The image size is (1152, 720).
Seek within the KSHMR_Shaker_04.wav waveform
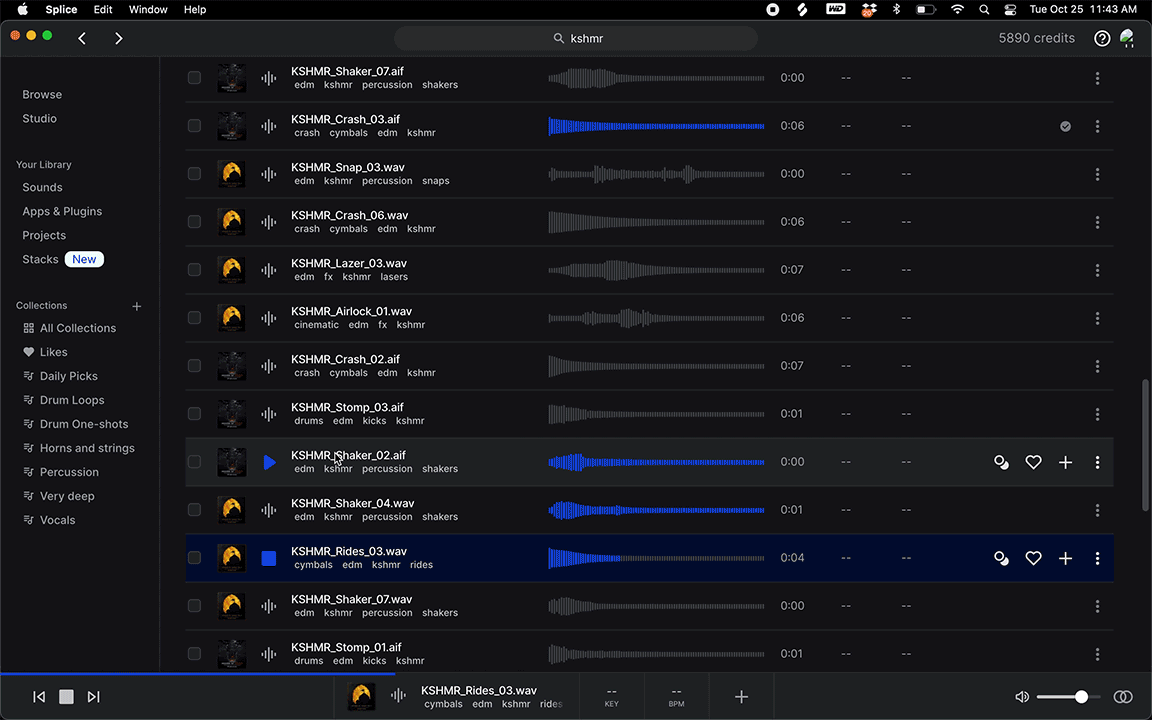click(x=656, y=510)
